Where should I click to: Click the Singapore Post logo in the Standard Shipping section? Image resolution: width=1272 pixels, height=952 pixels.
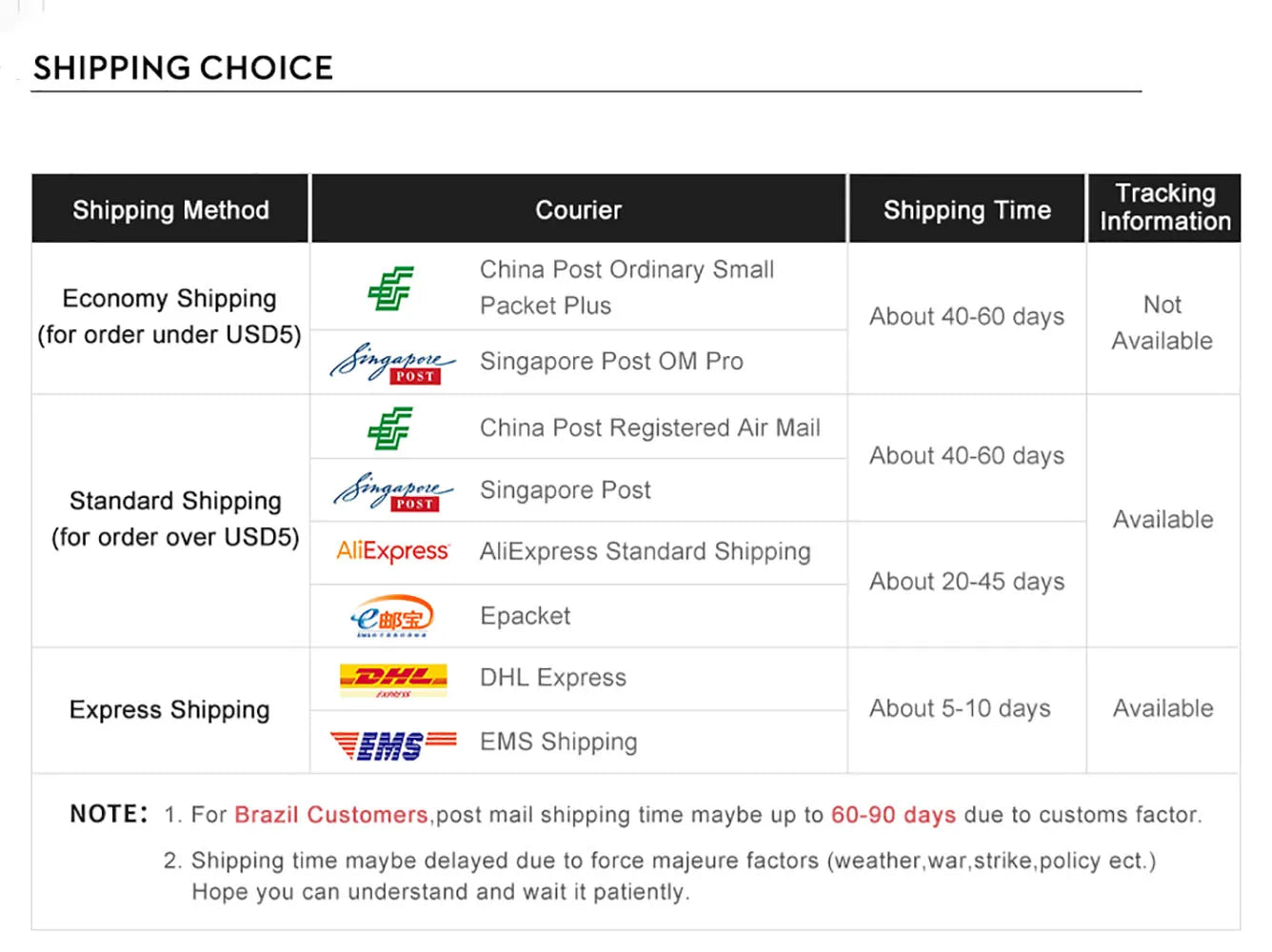[392, 491]
